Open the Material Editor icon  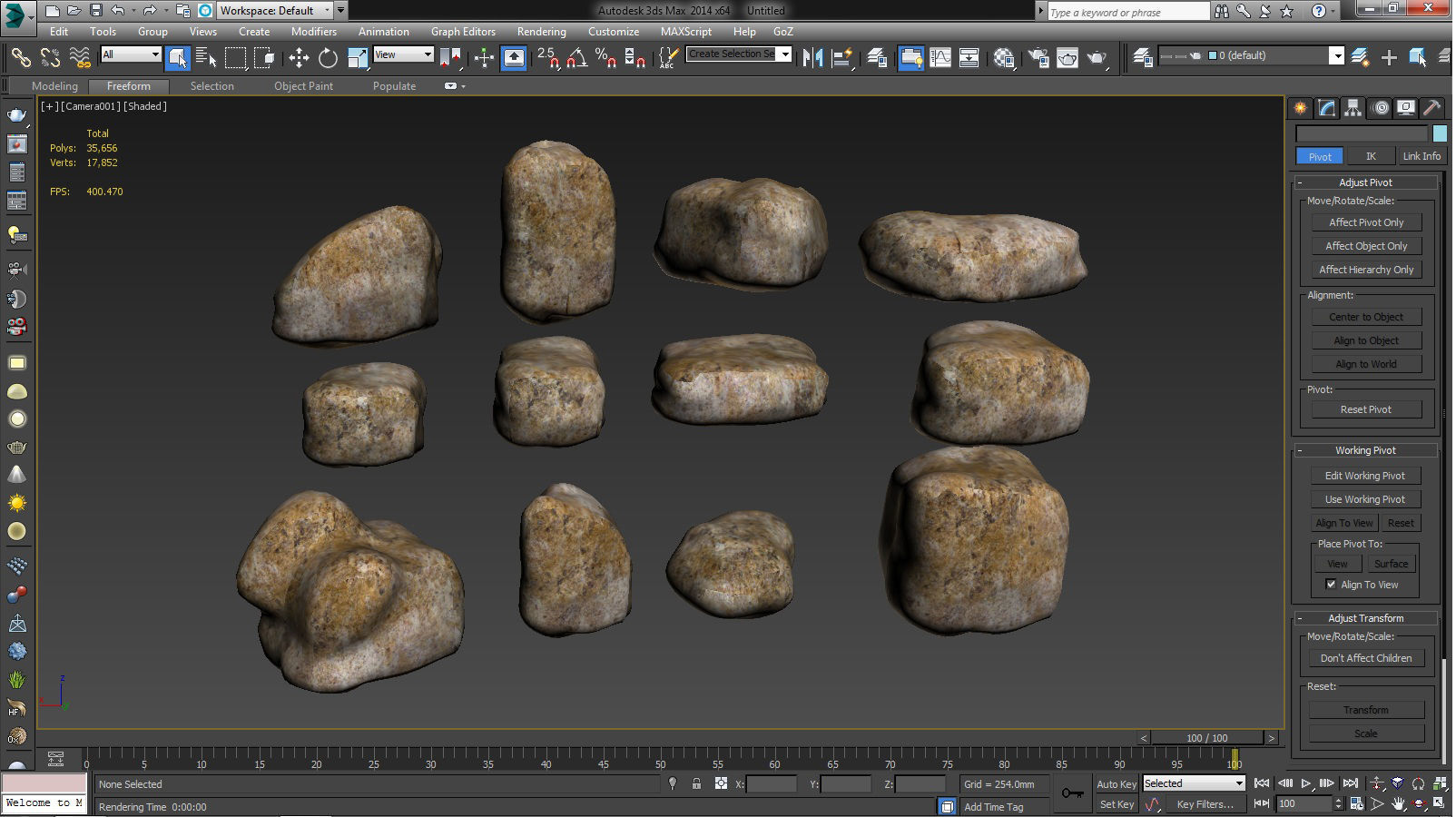point(1004,57)
